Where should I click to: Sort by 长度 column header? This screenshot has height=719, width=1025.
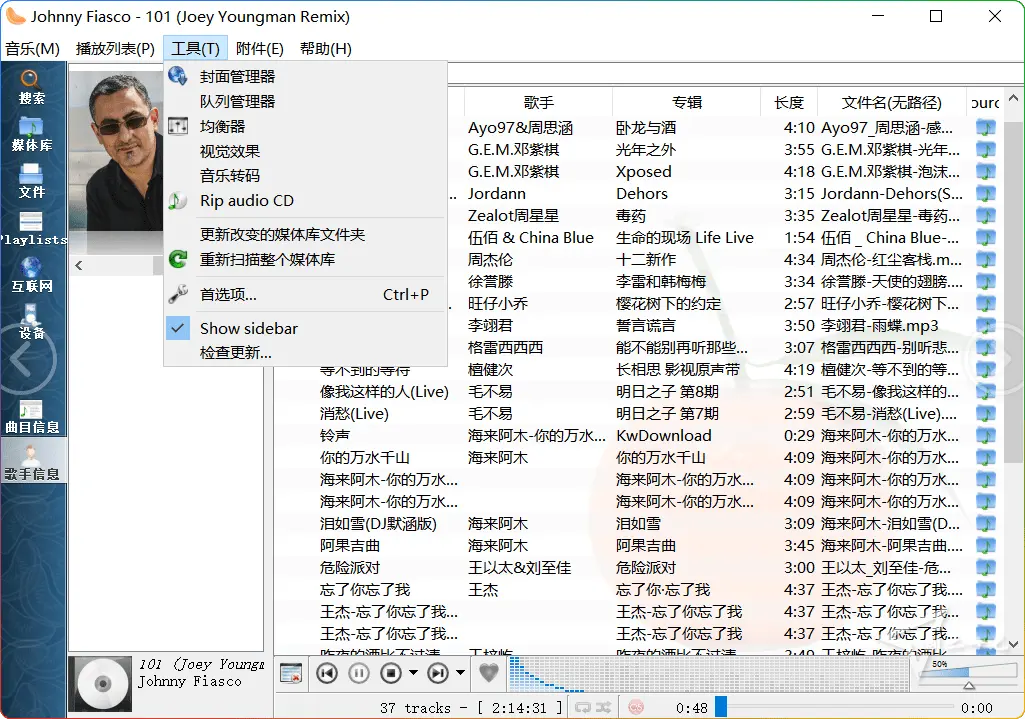789,103
